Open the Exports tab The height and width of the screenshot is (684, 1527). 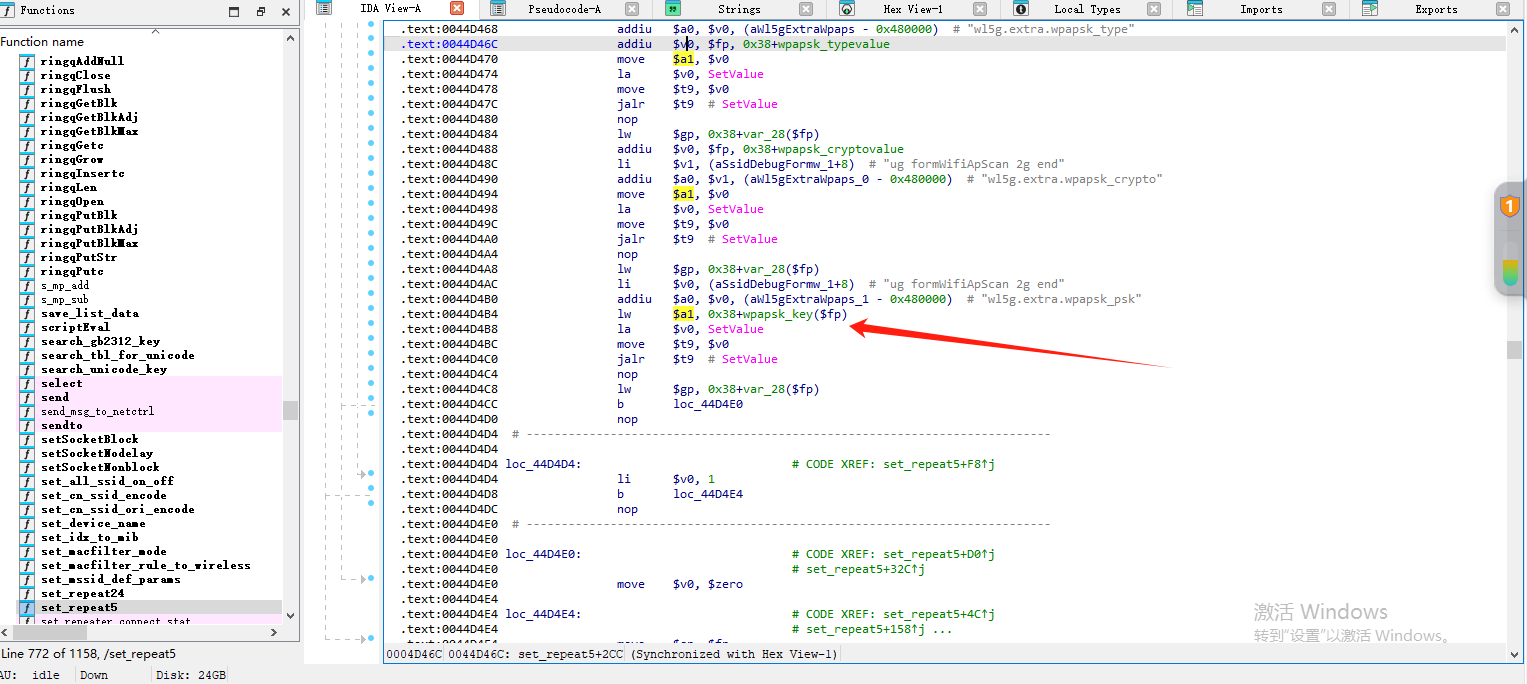click(x=1436, y=9)
